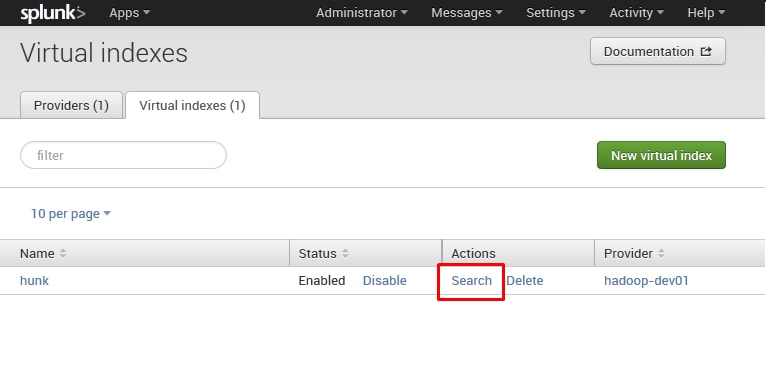Click the Actions column header
This screenshot has width=766, height=386.
473,254
